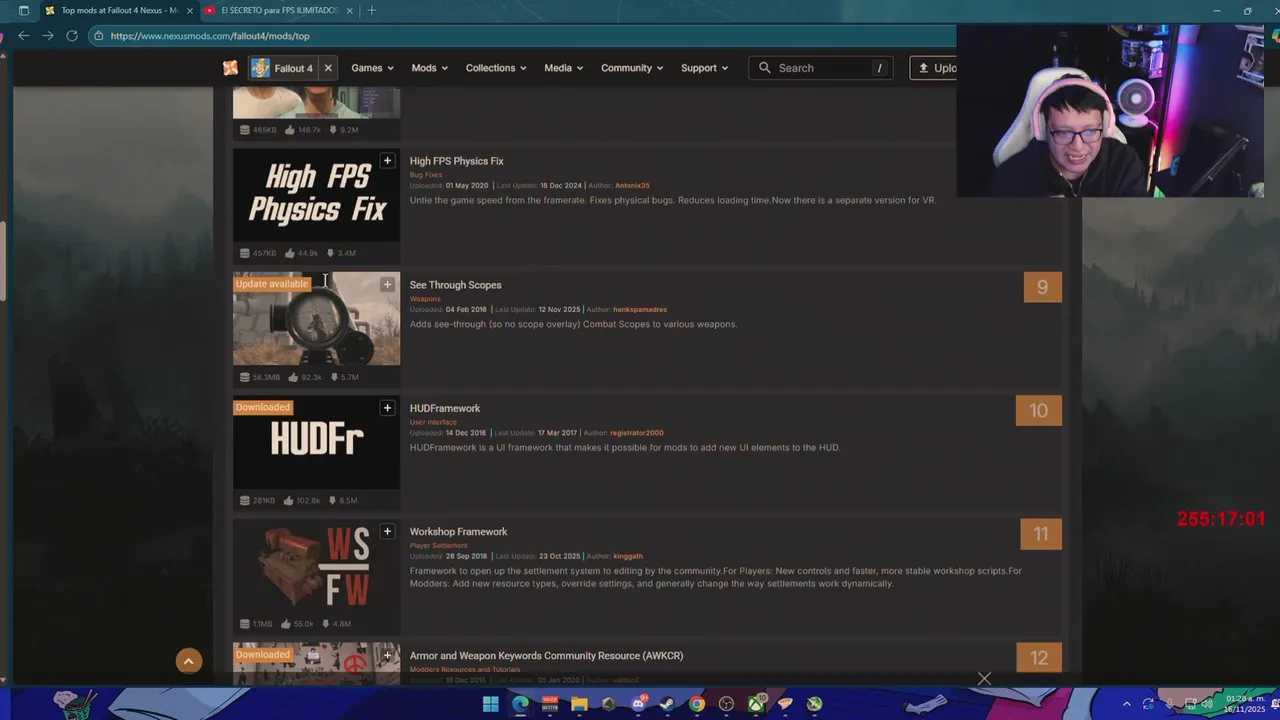The width and height of the screenshot is (1280, 720).
Task: Add High FPS Physics Fix to collection (plus)
Action: [x=387, y=161]
